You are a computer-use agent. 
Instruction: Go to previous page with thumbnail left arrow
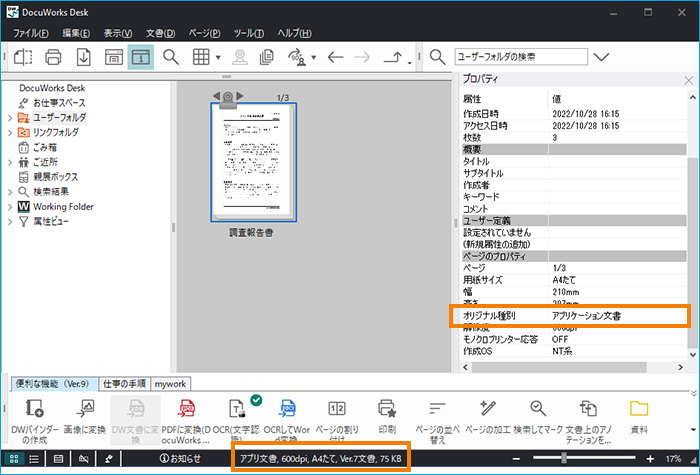pos(216,96)
